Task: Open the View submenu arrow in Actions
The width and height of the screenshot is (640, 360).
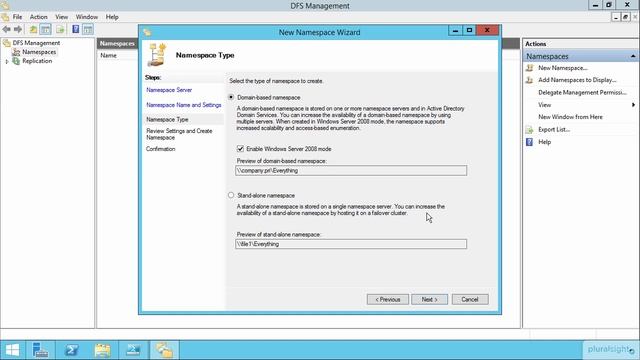Action: (x=633, y=105)
